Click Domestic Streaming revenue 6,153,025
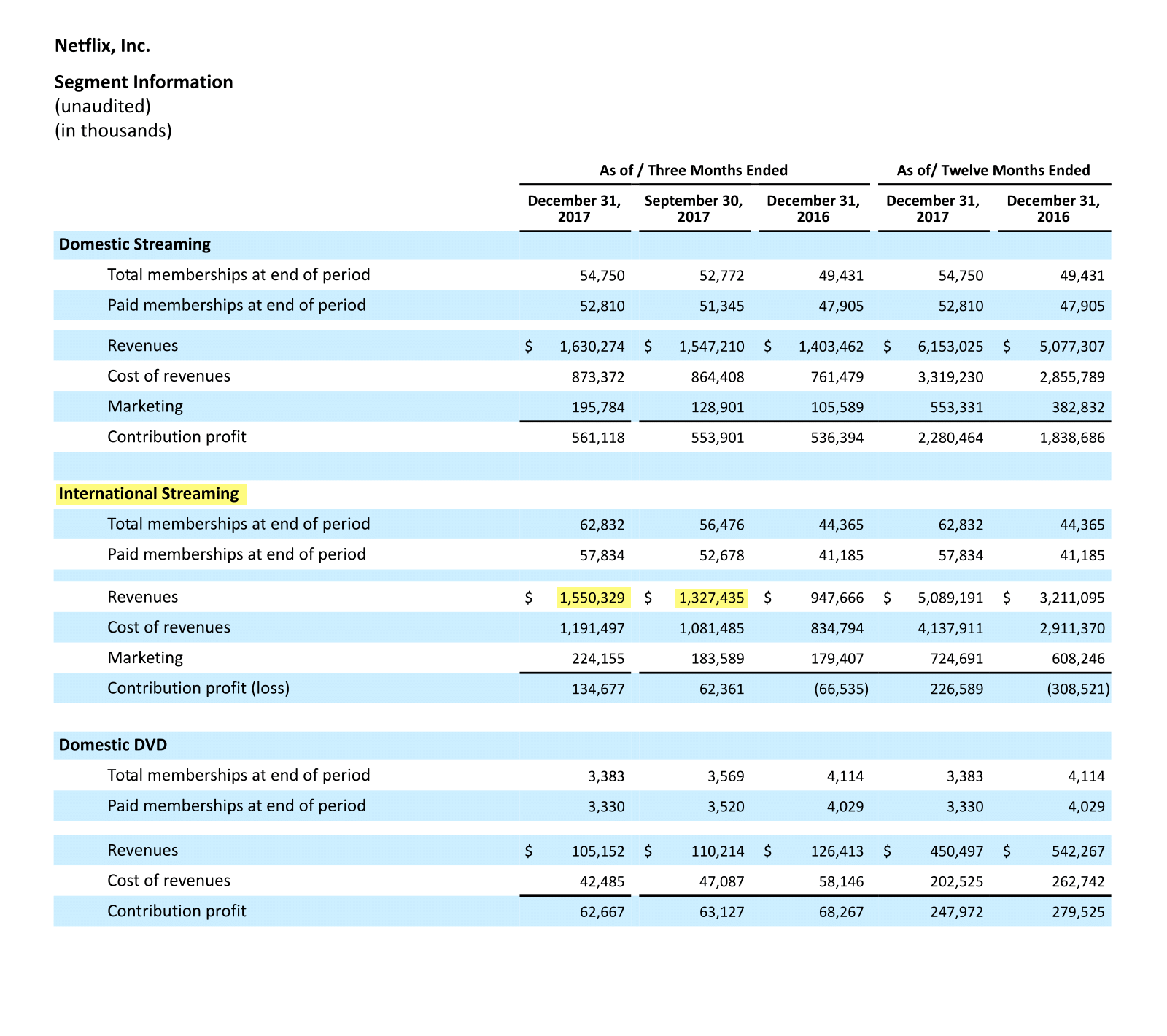Image resolution: width=1167 pixels, height=1036 pixels. (950, 347)
